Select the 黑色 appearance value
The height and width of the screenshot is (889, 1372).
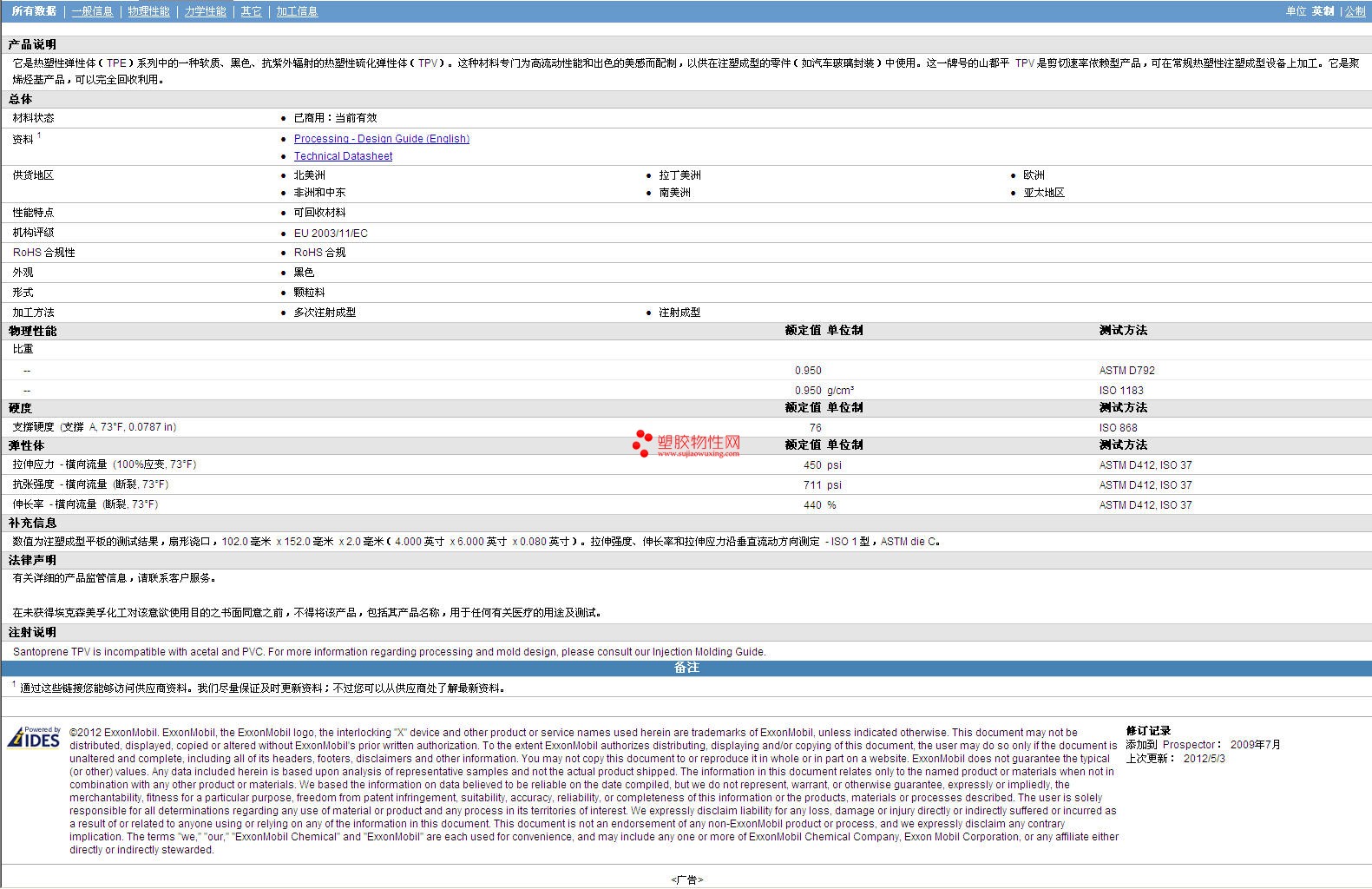(304, 273)
